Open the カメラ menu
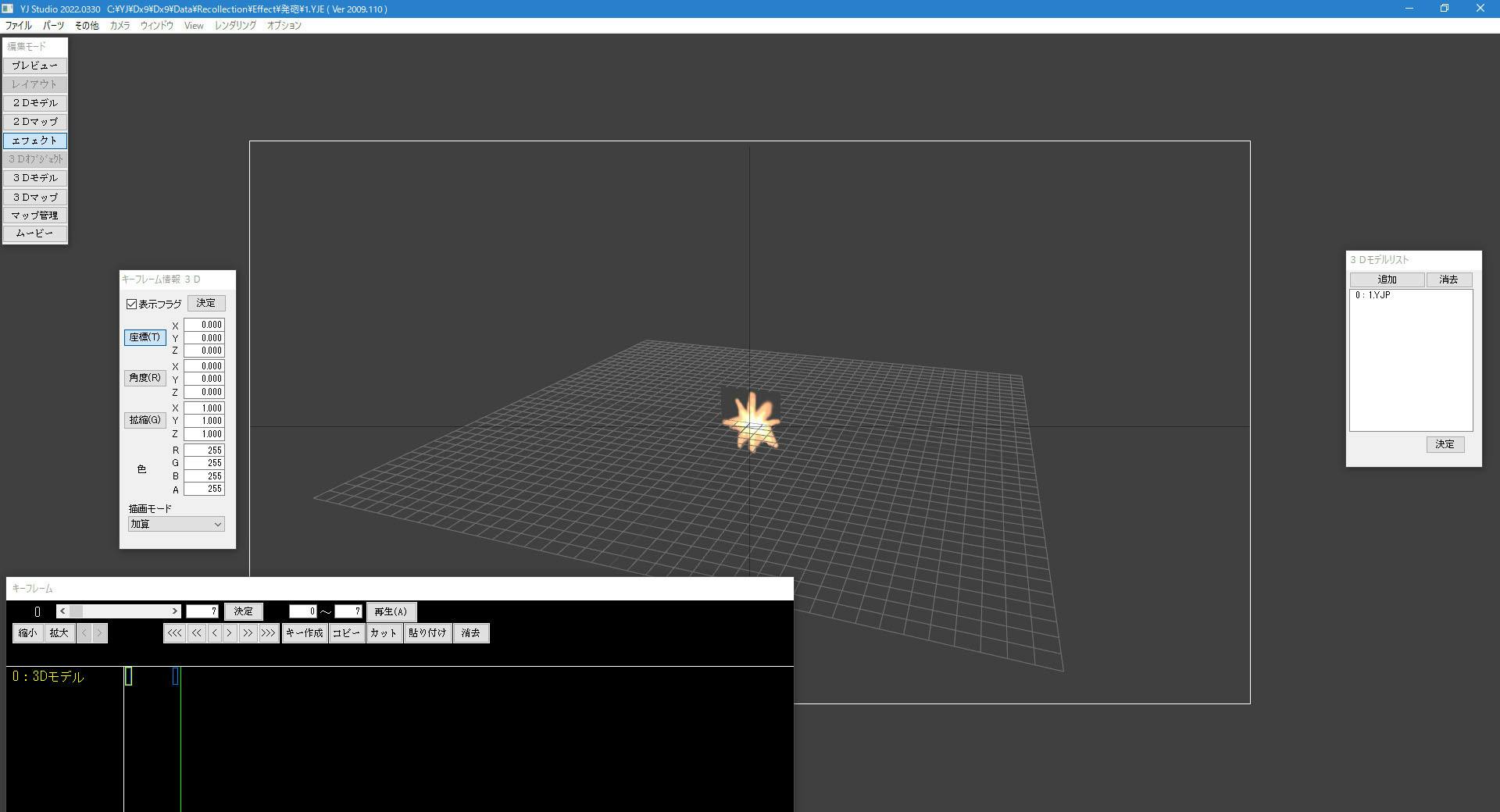 click(x=120, y=26)
